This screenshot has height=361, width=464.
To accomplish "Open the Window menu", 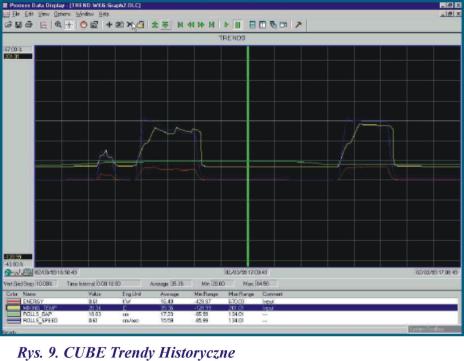I will [x=85, y=14].
